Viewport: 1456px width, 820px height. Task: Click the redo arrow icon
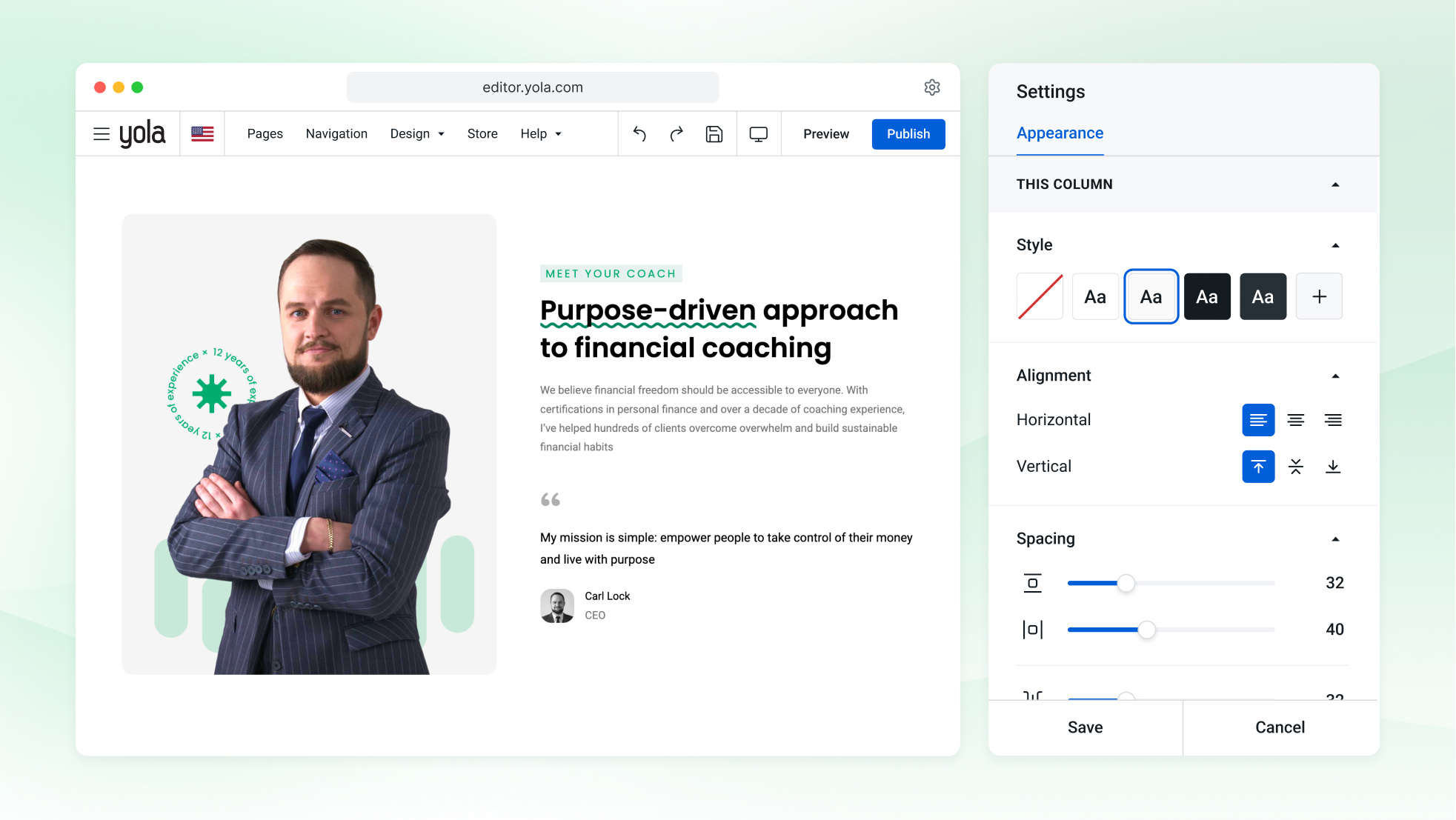pyautogui.click(x=676, y=134)
